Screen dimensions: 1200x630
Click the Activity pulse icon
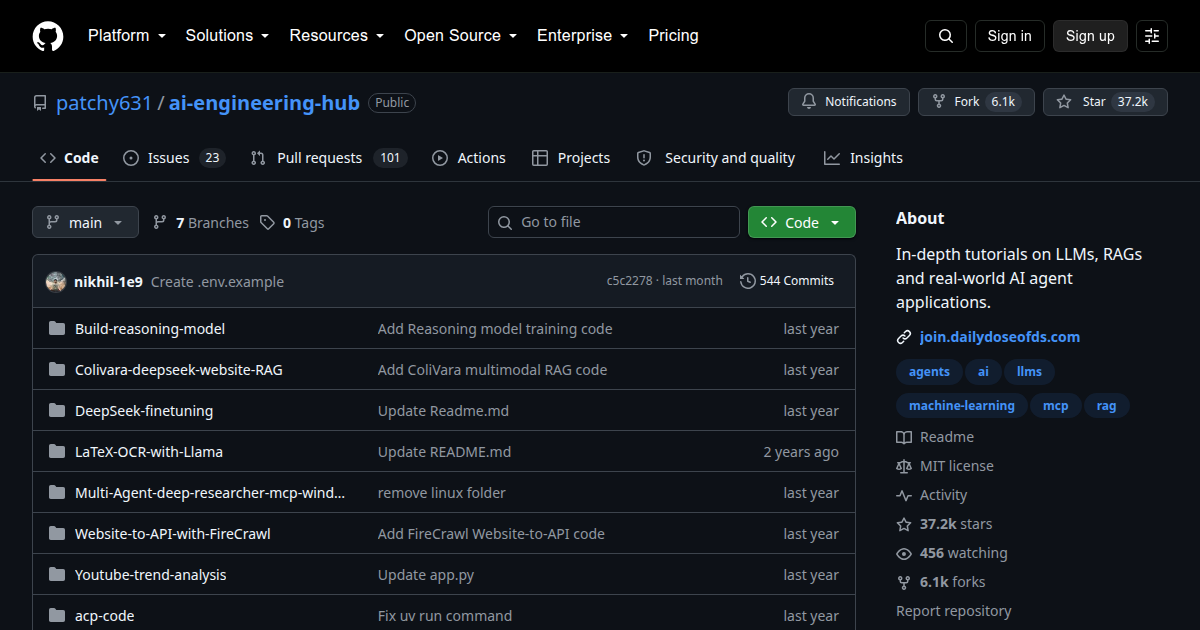tap(904, 495)
